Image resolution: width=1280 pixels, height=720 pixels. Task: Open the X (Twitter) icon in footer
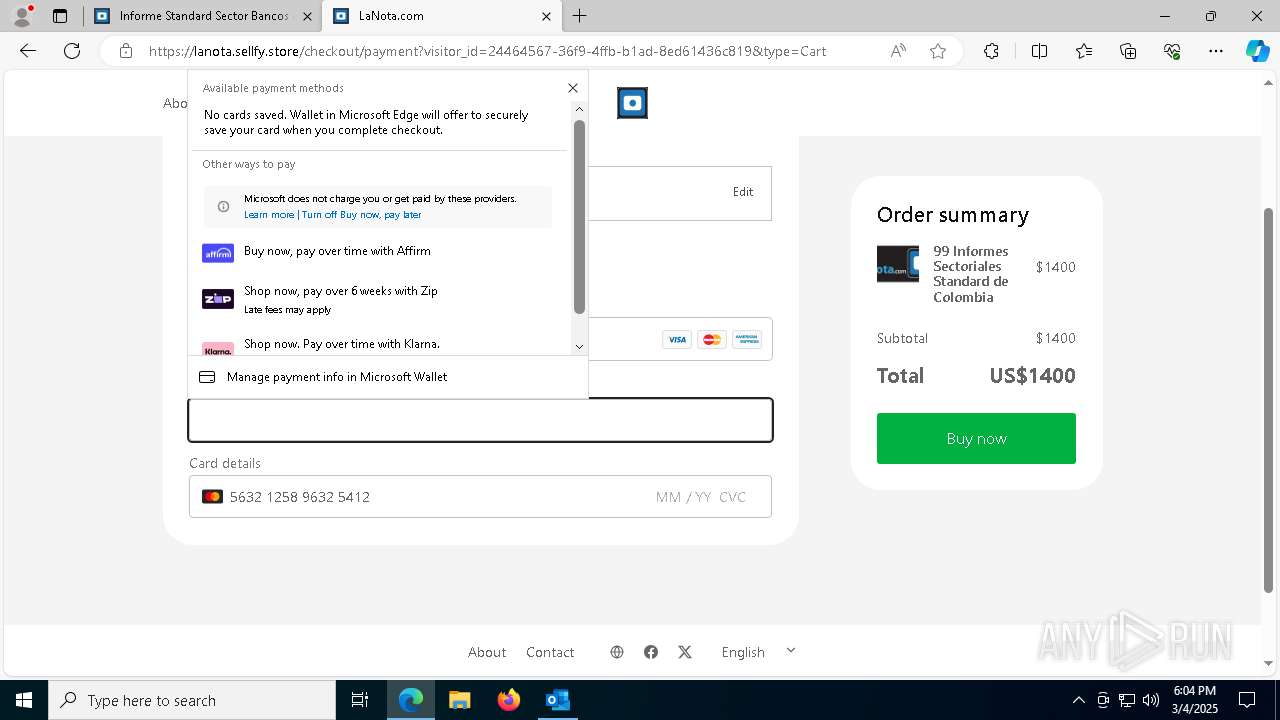pos(685,652)
